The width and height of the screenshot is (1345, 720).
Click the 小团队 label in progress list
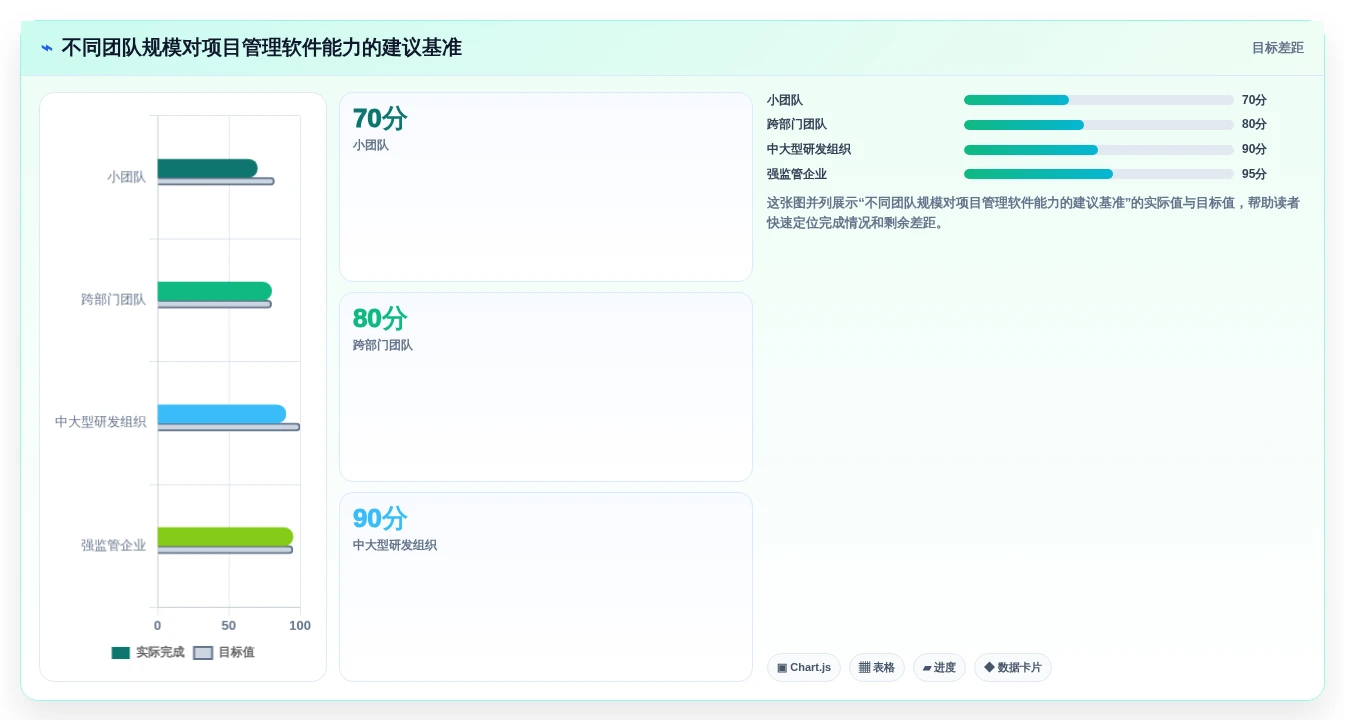tap(785, 100)
